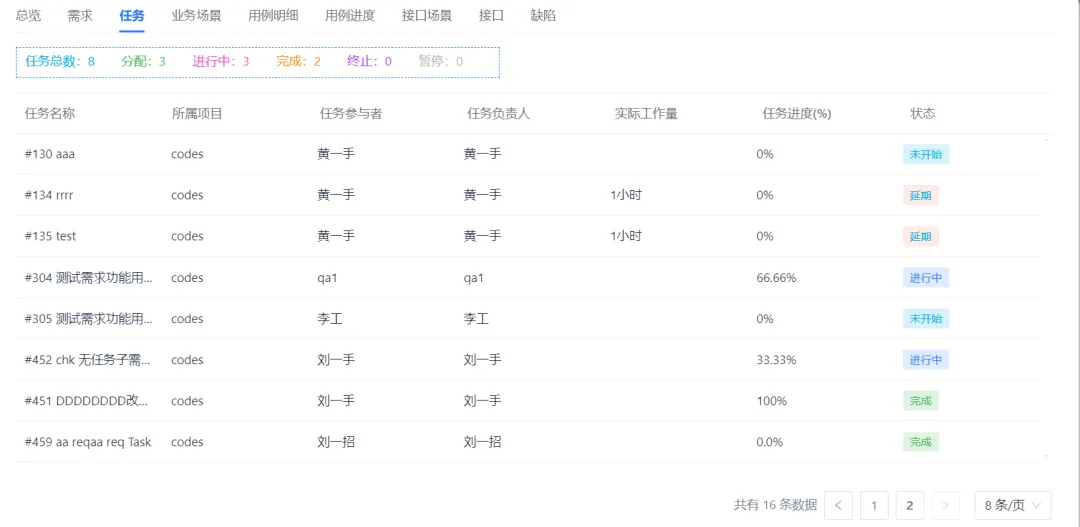Switch to the 需求 tab
Image resolution: width=1080 pixels, height=527 pixels.
(x=80, y=16)
